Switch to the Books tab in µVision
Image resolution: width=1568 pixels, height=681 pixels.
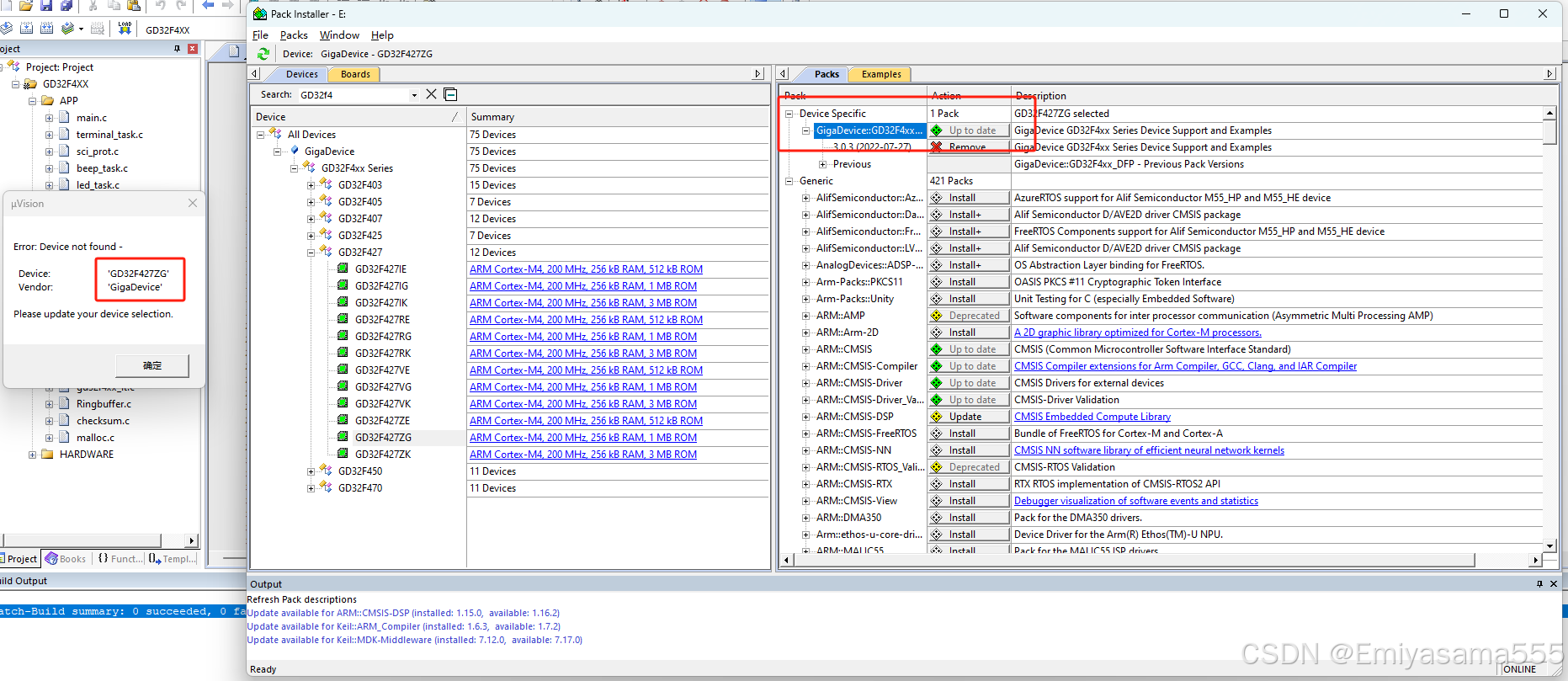pos(66,558)
